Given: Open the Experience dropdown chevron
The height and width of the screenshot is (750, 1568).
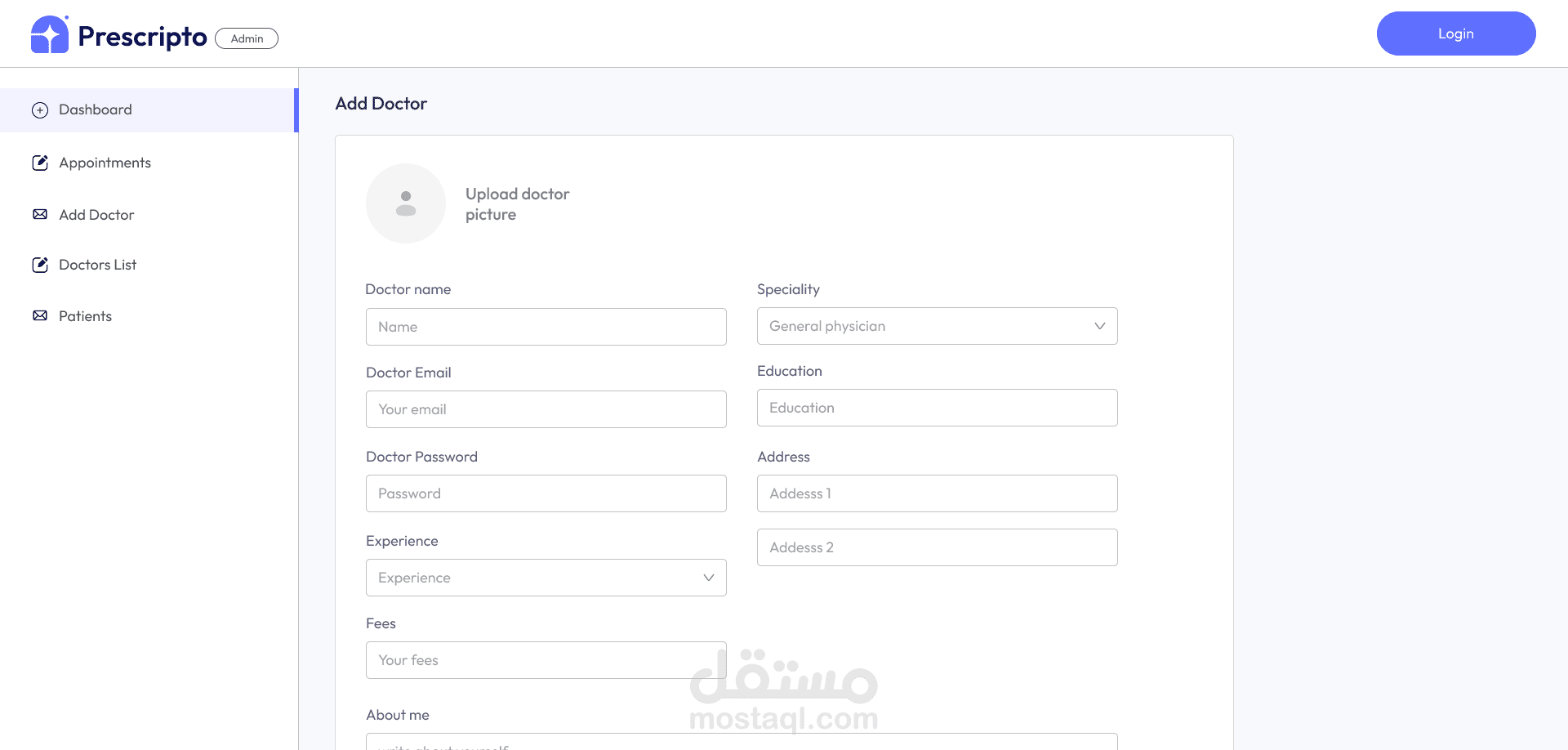Looking at the screenshot, I should (709, 578).
